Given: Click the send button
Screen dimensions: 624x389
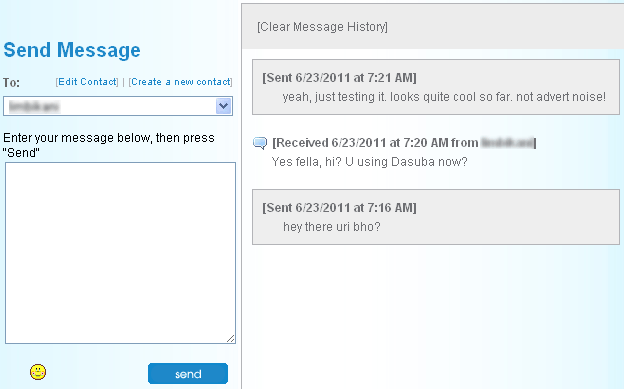Looking at the screenshot, I should pyautogui.click(x=188, y=373).
